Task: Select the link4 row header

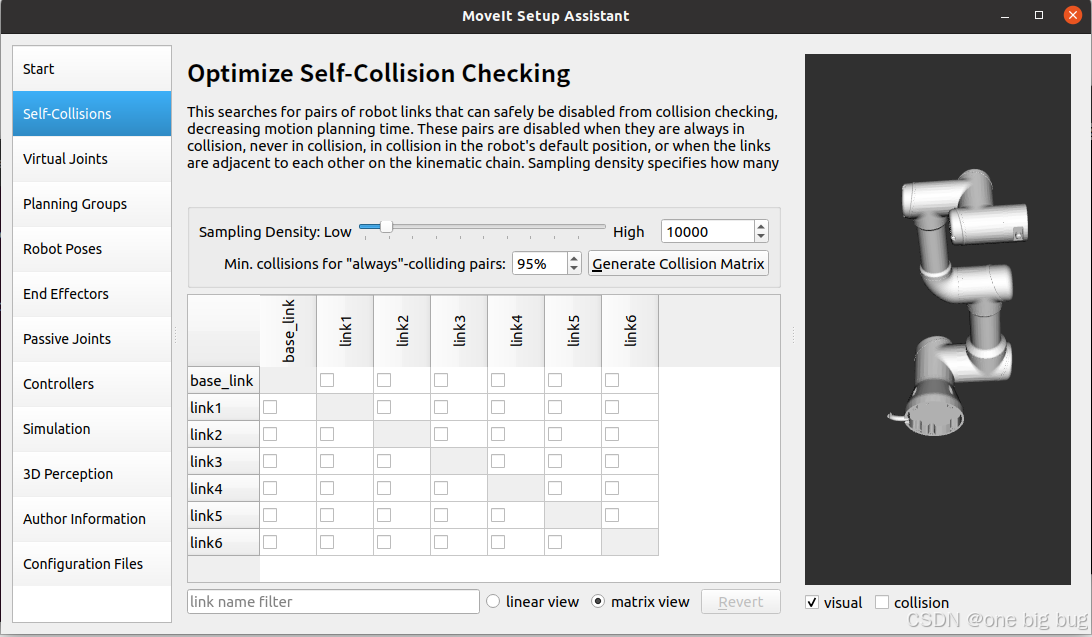Action: point(224,489)
